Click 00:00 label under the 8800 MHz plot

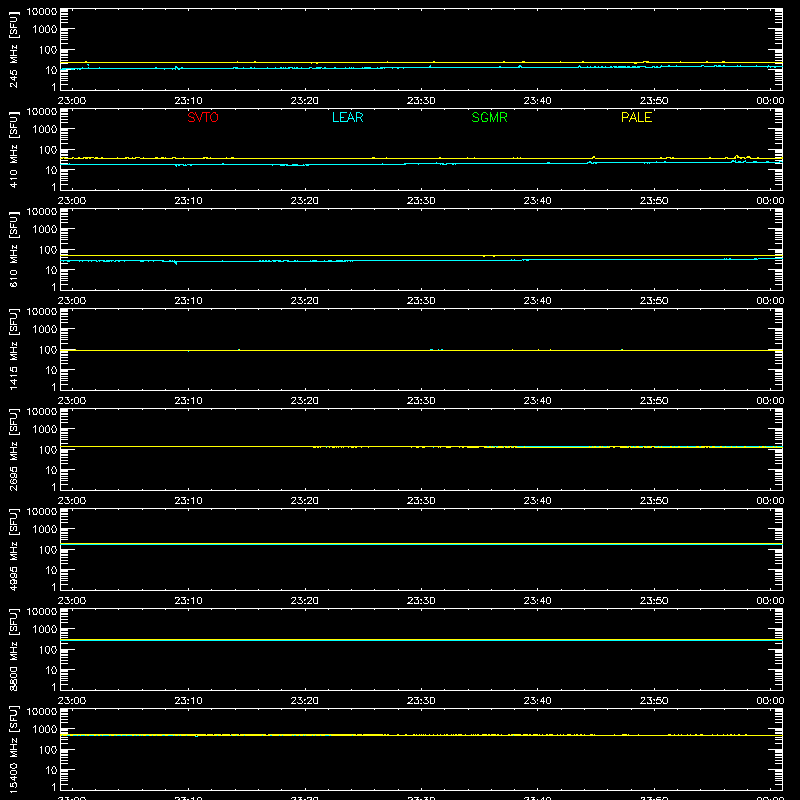(770, 701)
